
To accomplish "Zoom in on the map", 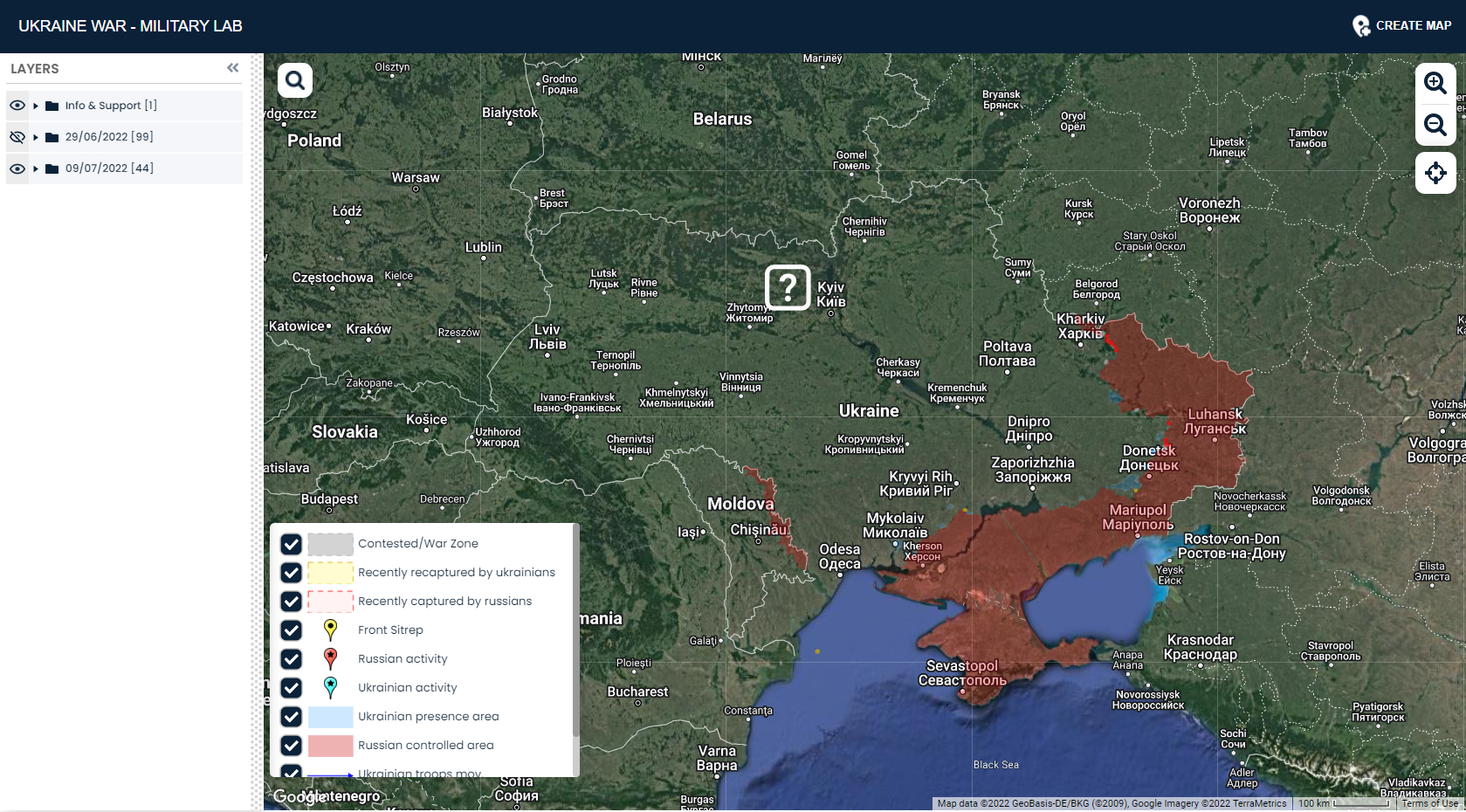I will point(1435,83).
